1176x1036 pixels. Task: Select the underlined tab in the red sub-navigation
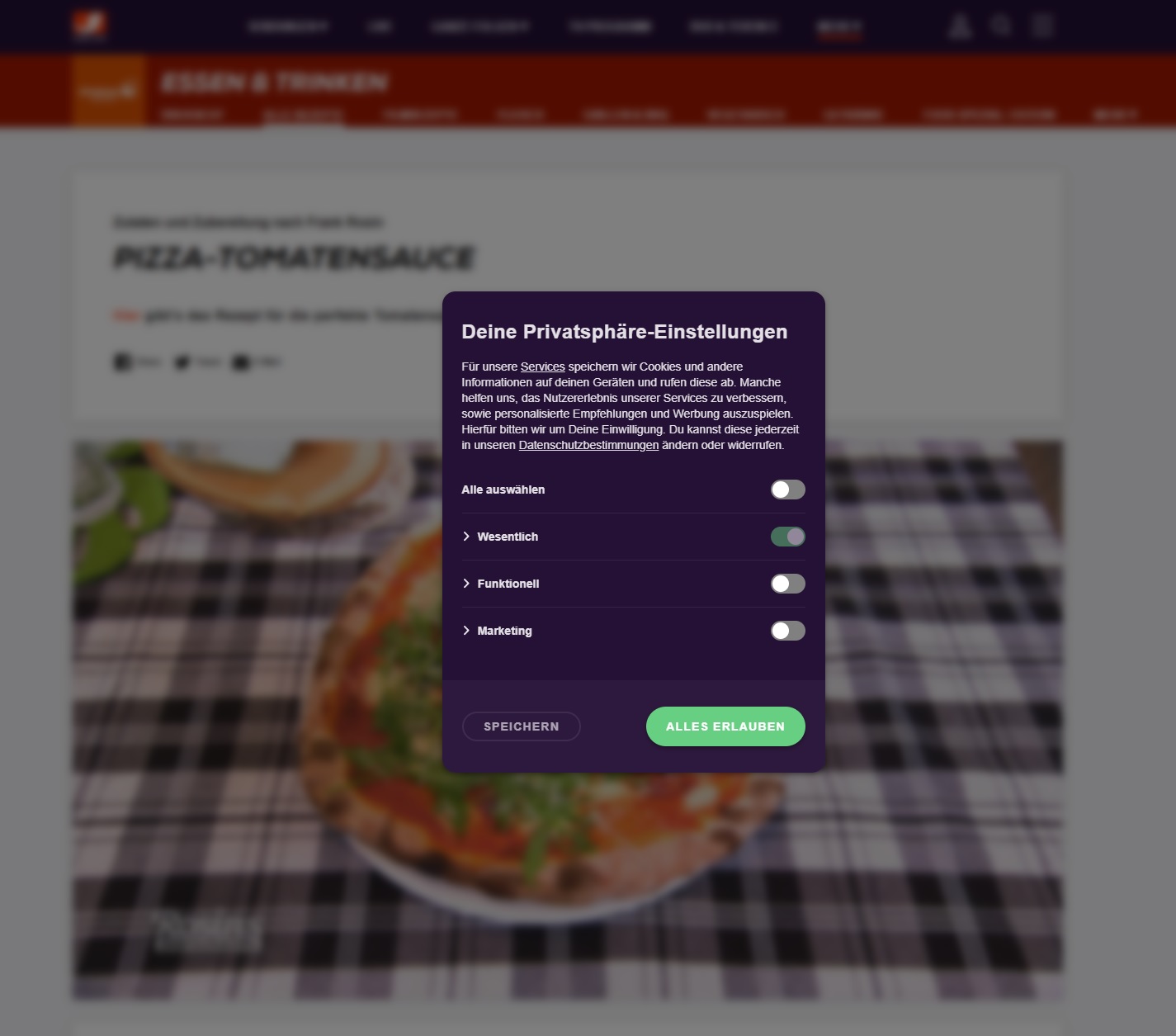[x=303, y=115]
